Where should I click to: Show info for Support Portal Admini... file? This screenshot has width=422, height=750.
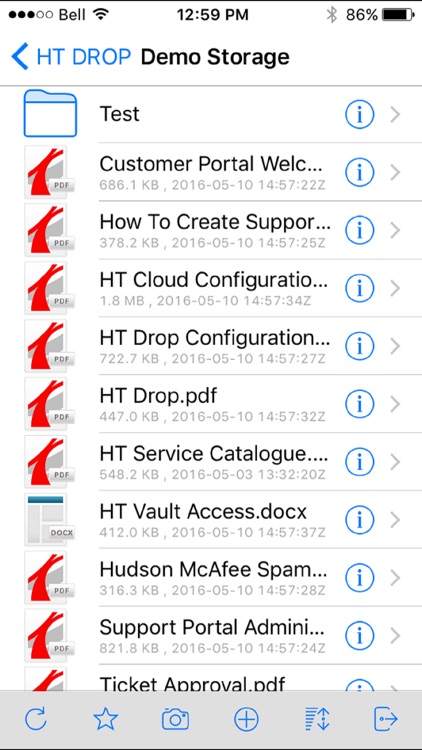[x=359, y=636]
